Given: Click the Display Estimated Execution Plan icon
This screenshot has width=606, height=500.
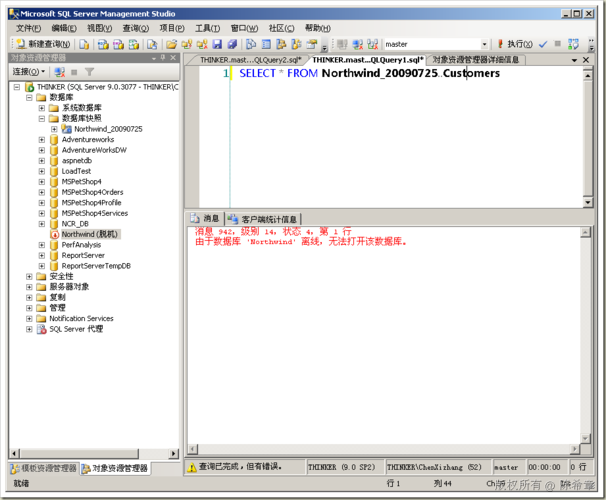Looking at the screenshot, I should point(573,44).
